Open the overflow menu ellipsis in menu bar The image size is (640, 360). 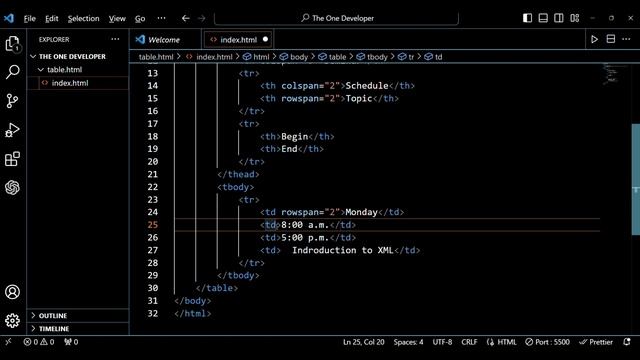(x=162, y=18)
